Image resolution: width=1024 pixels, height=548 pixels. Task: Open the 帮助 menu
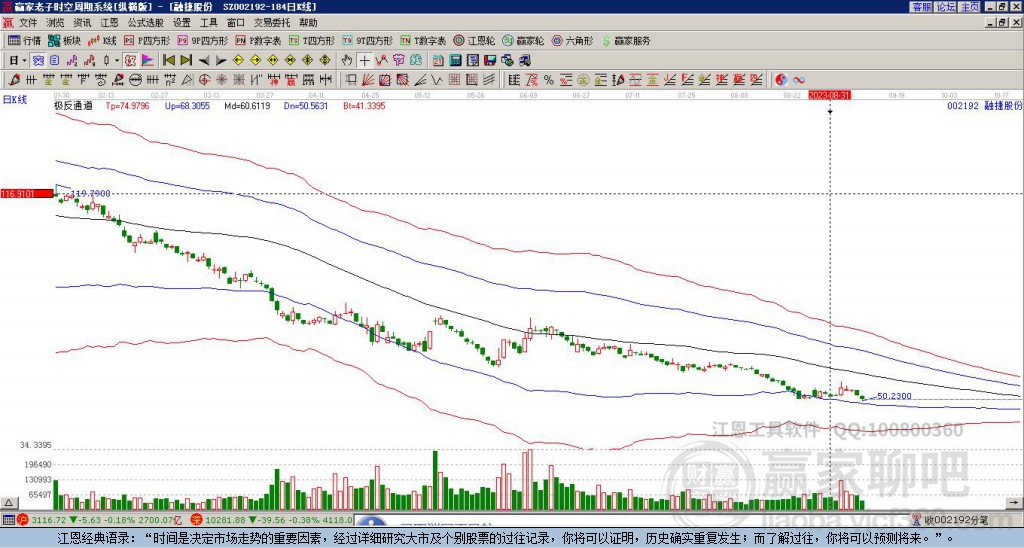pos(308,23)
